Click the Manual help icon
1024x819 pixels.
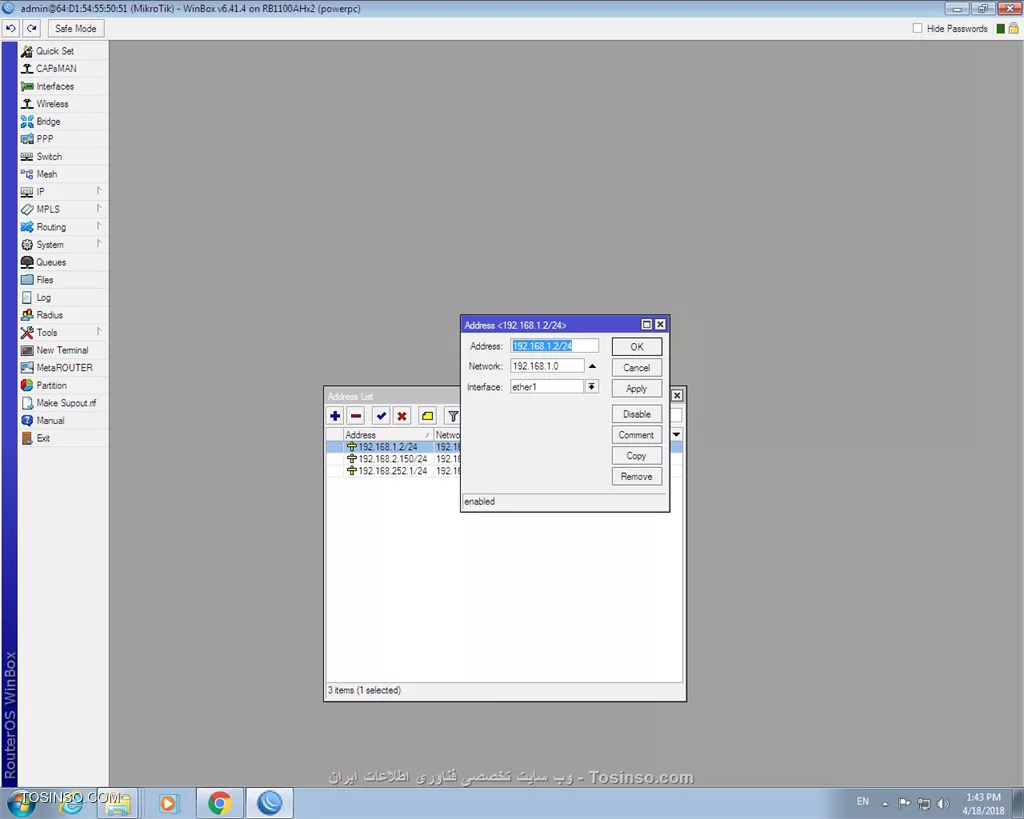tap(27, 421)
